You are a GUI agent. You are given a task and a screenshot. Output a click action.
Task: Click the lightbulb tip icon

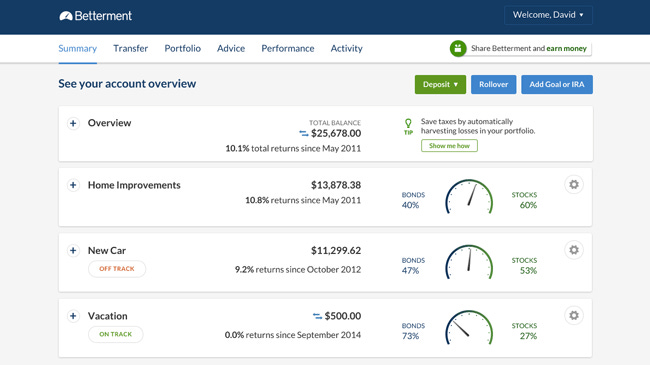click(x=408, y=126)
